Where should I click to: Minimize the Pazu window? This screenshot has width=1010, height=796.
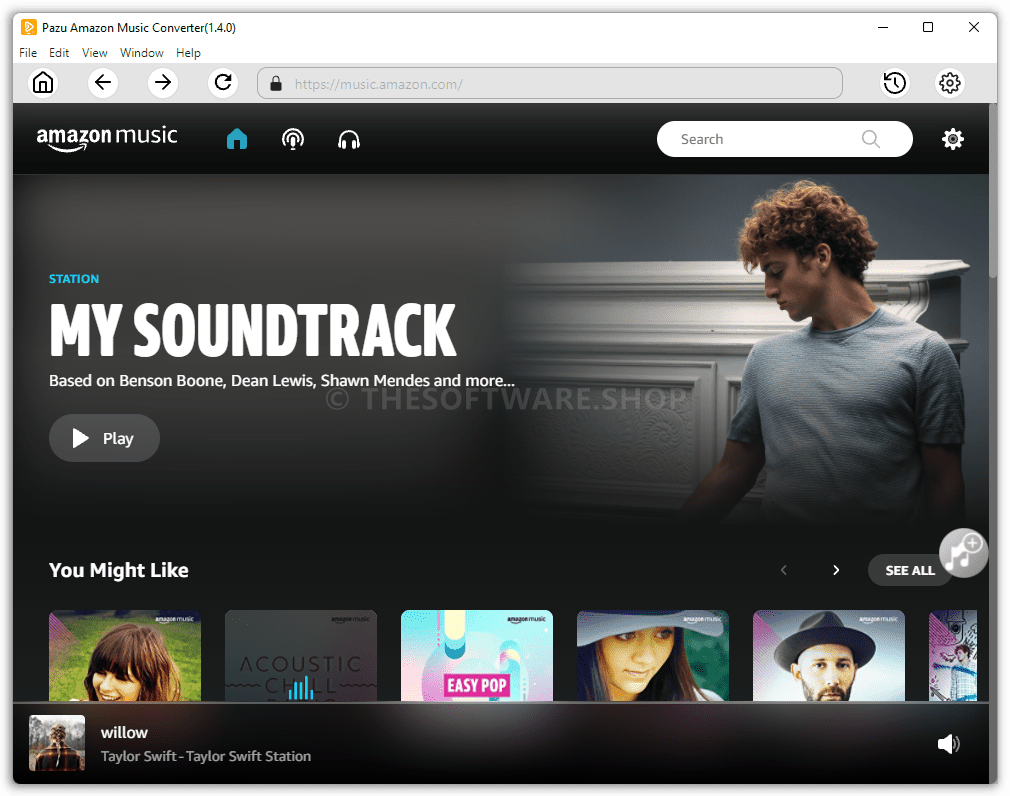[x=882, y=27]
